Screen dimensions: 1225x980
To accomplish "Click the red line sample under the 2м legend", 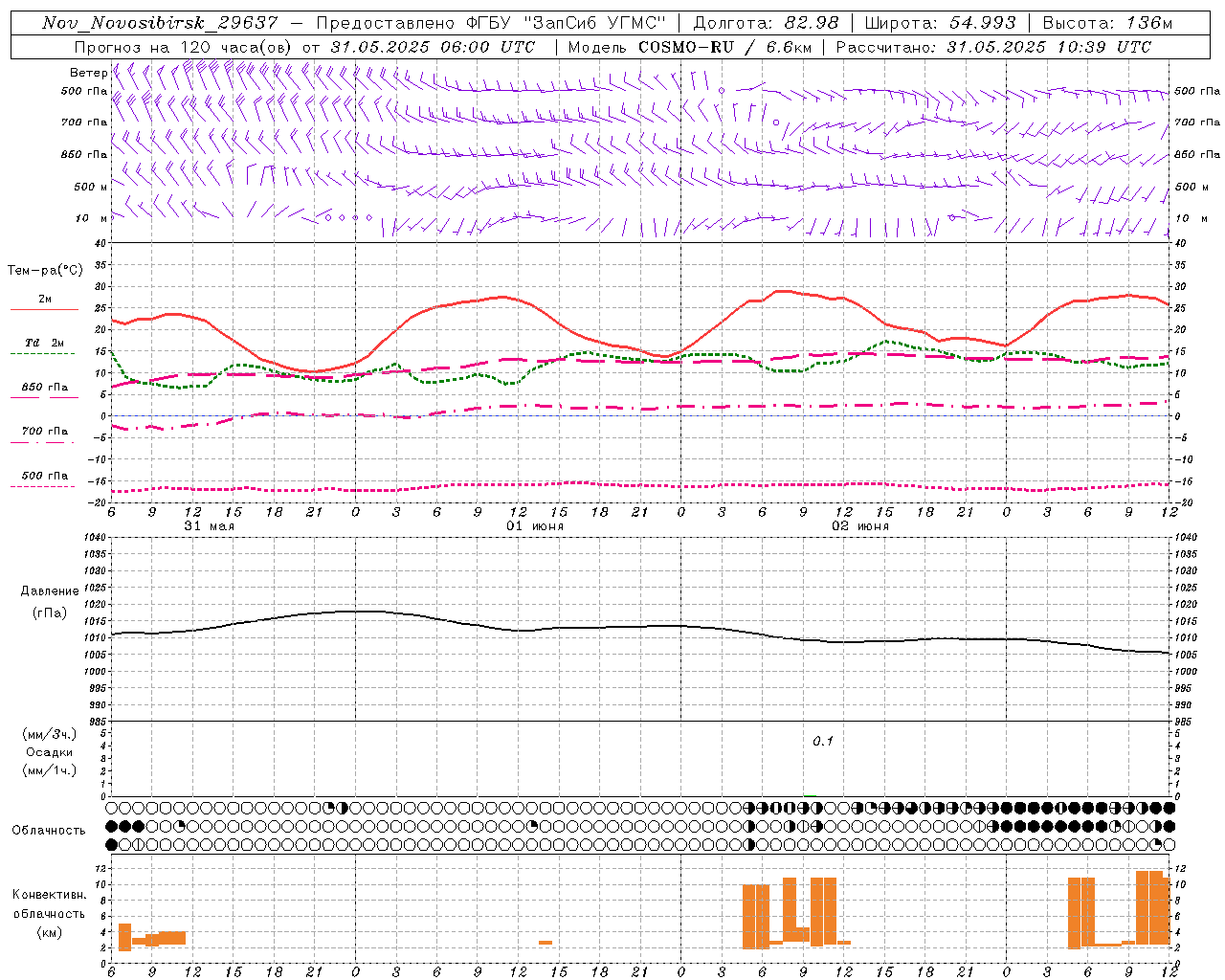I will coord(44,310).
